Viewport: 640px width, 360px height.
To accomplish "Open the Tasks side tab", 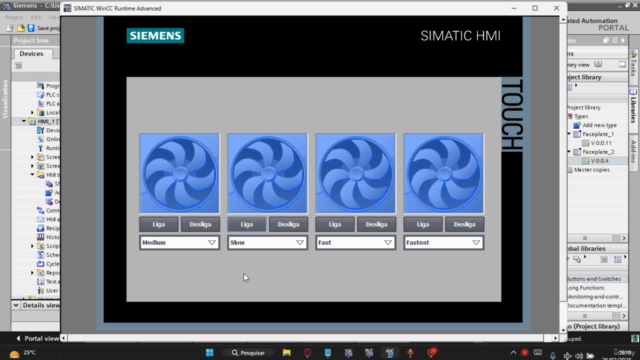I will [x=633, y=64].
